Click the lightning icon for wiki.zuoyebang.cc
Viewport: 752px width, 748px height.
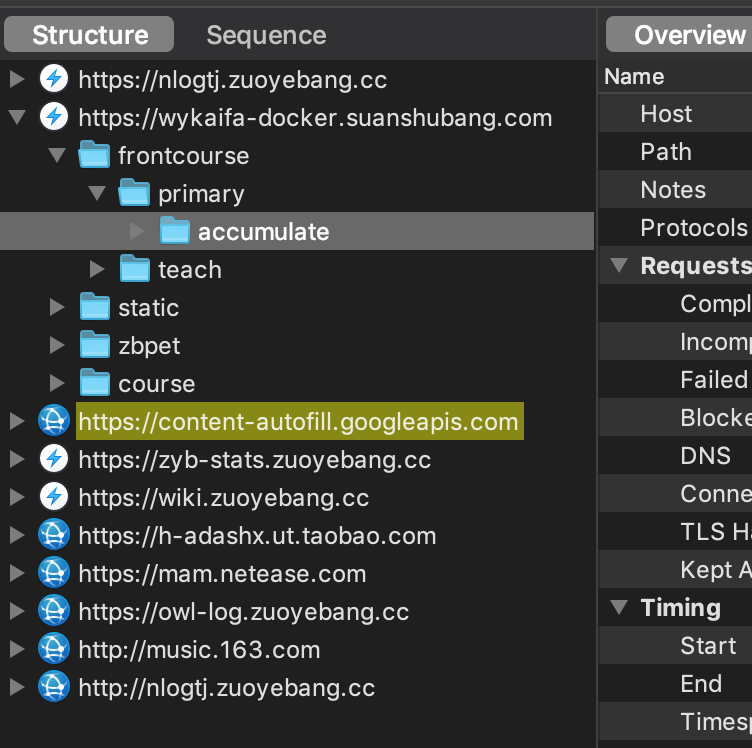pyautogui.click(x=54, y=497)
